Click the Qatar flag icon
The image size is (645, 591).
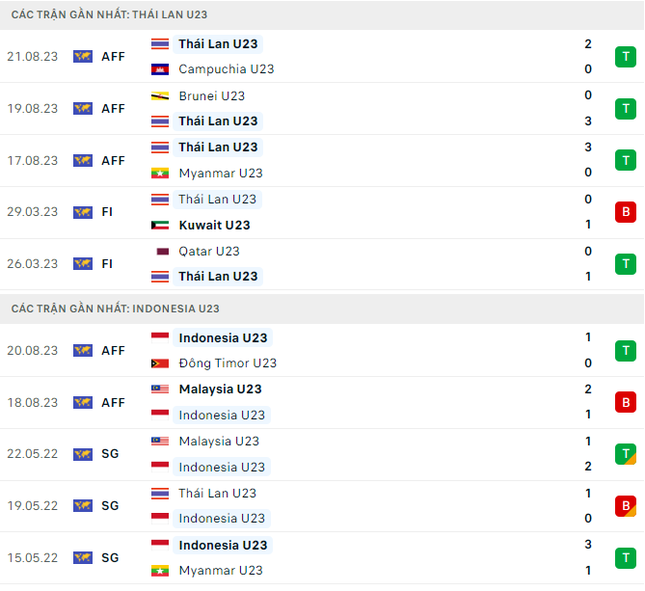tap(162, 251)
